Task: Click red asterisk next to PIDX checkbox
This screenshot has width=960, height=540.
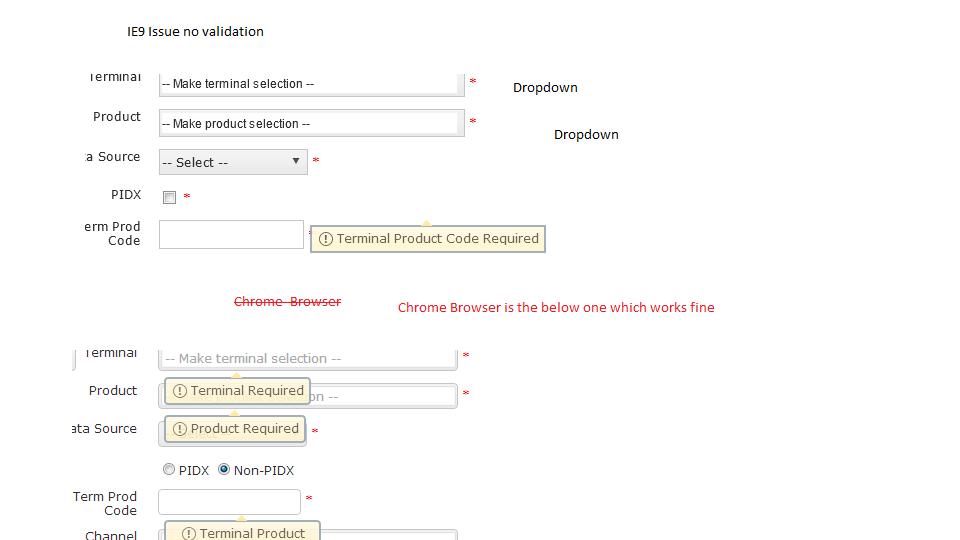Action: coord(187,197)
